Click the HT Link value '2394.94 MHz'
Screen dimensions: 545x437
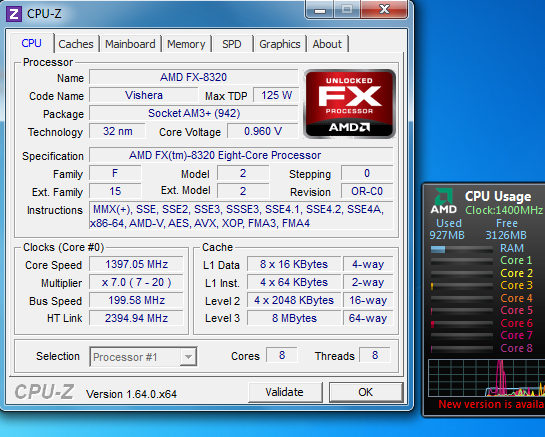point(136,318)
